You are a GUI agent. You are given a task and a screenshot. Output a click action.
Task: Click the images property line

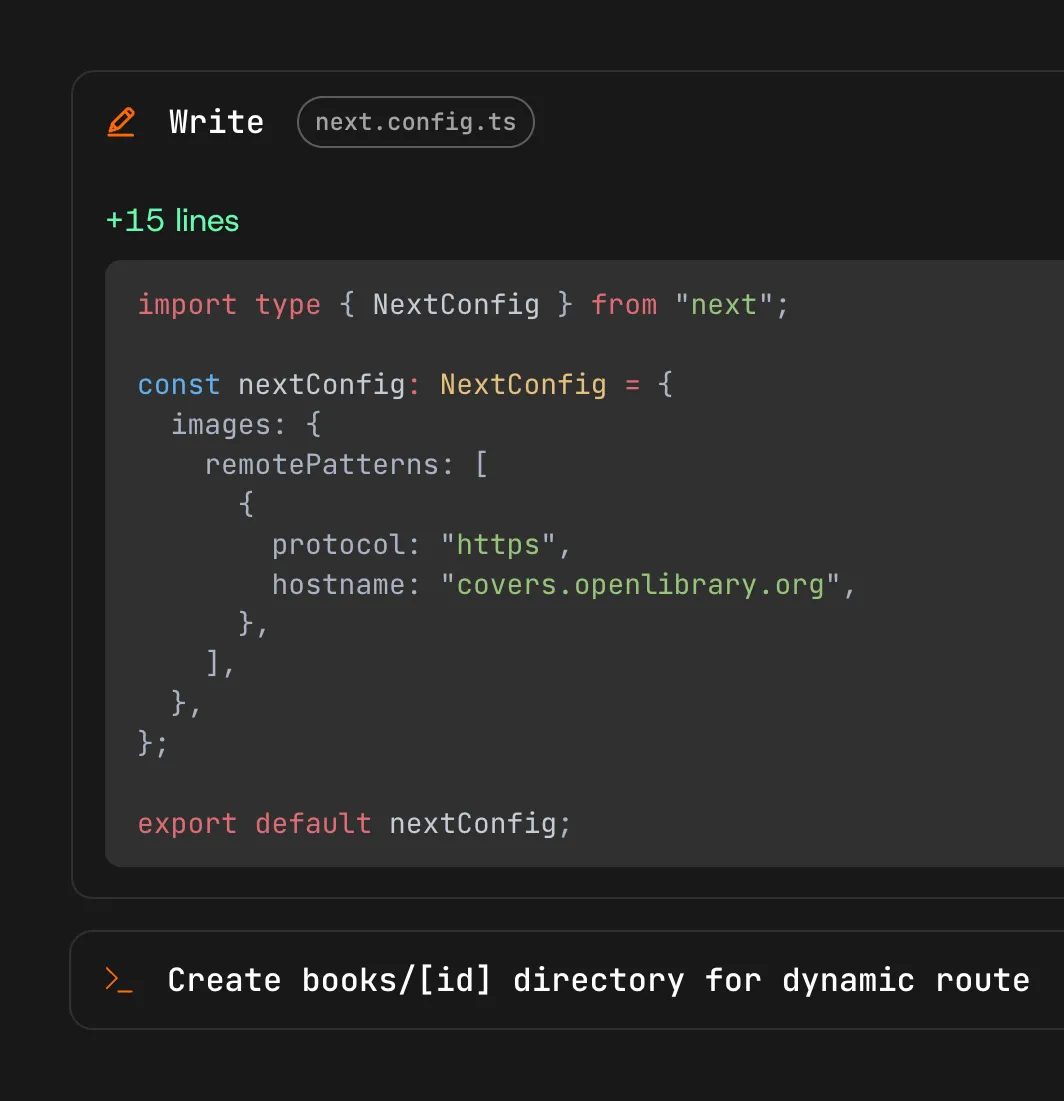(245, 425)
